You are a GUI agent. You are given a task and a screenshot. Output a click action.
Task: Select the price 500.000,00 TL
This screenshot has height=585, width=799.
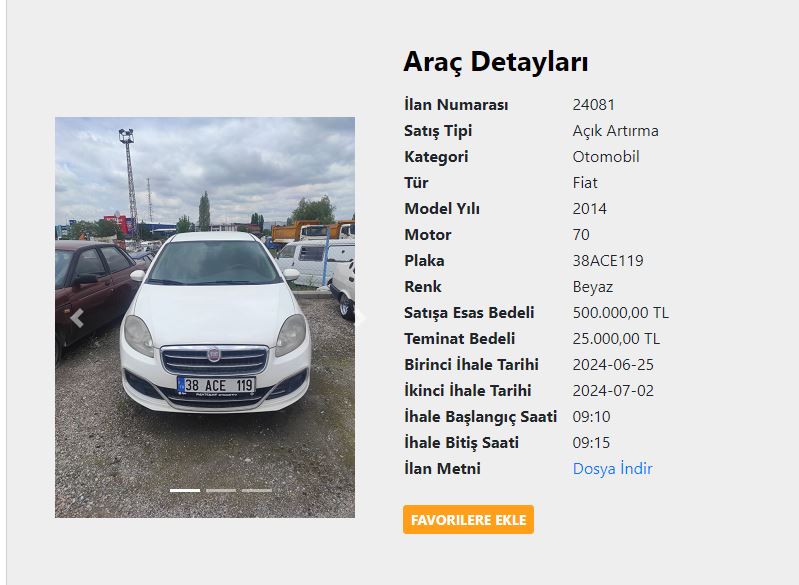(x=620, y=313)
